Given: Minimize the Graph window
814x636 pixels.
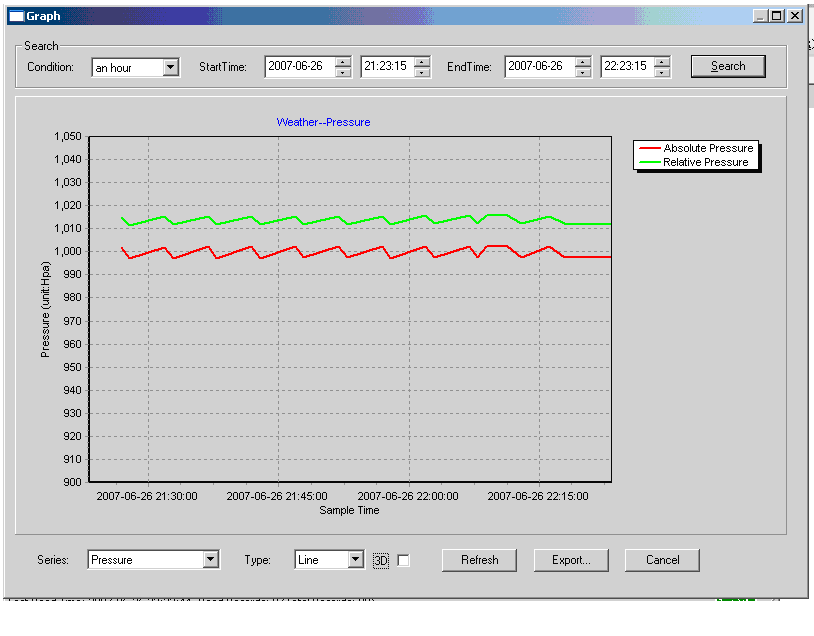Looking at the screenshot, I should coord(760,16).
